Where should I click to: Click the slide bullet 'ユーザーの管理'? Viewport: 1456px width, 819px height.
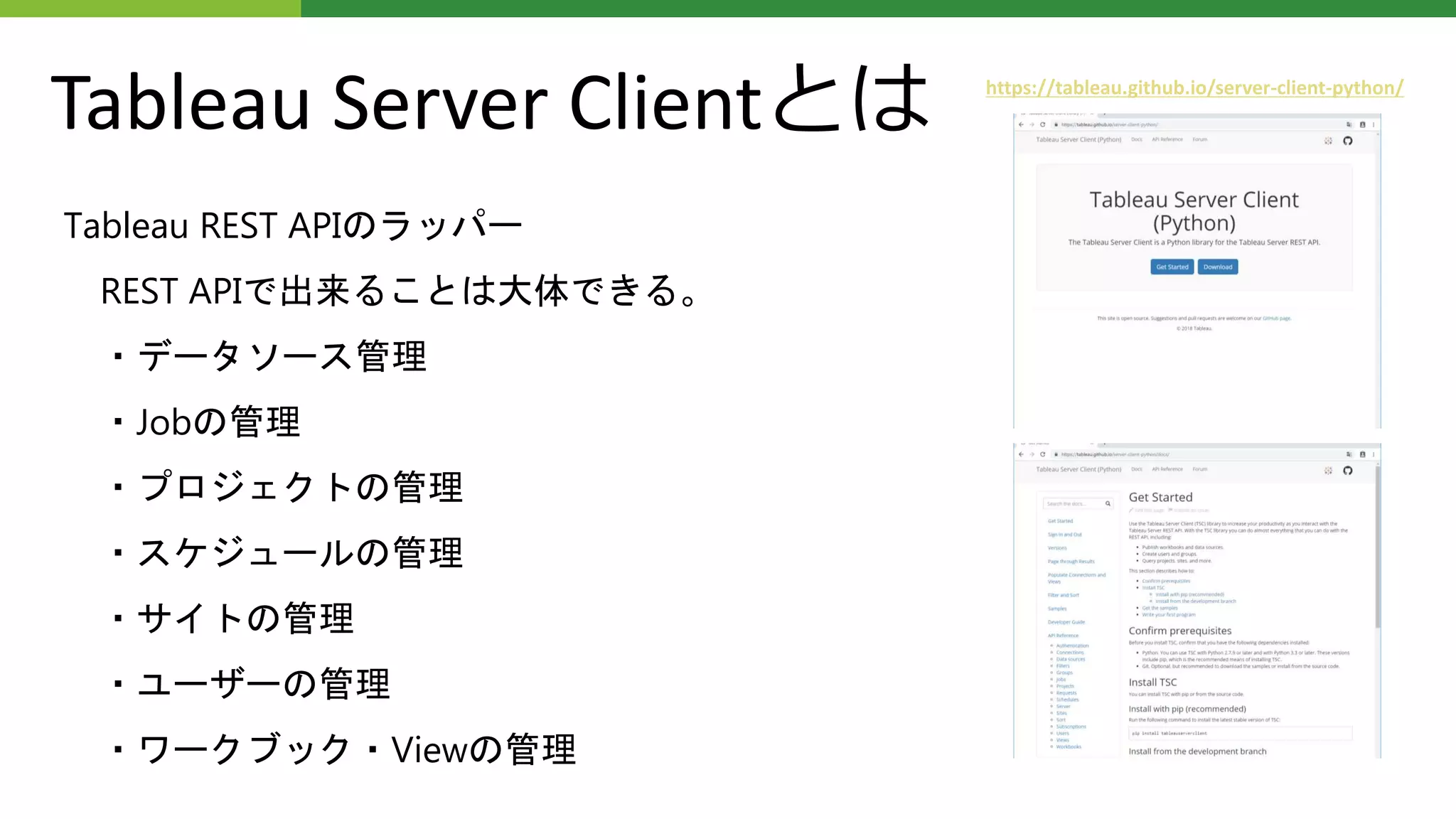click(x=262, y=684)
